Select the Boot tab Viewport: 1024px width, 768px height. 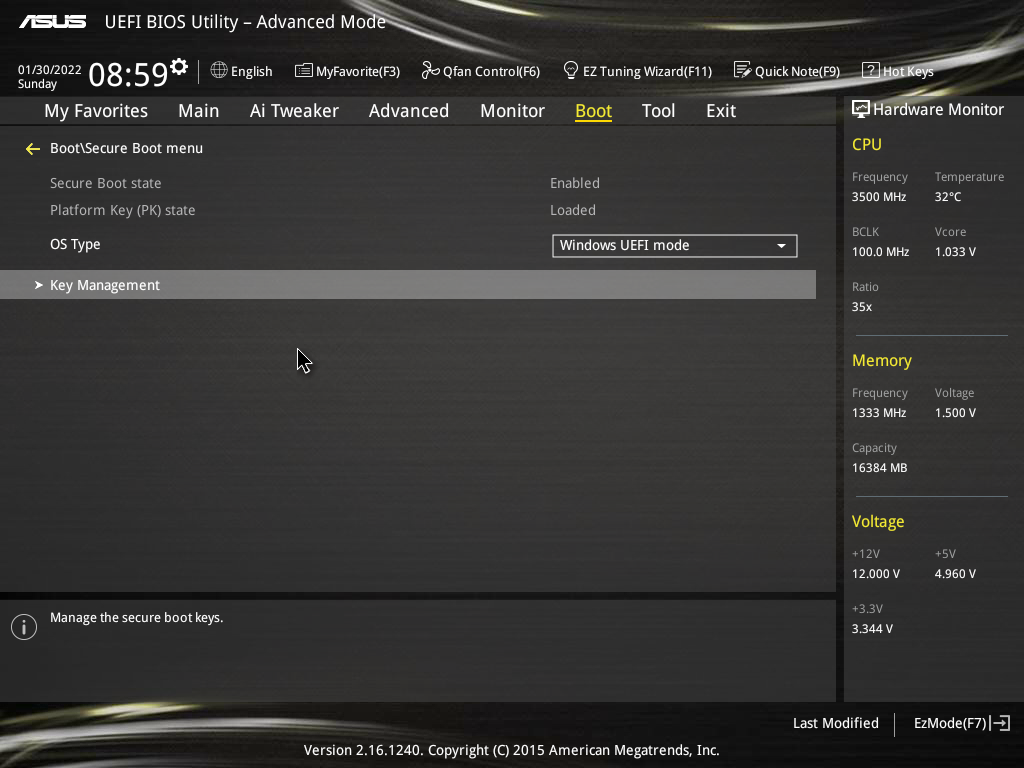click(x=593, y=111)
